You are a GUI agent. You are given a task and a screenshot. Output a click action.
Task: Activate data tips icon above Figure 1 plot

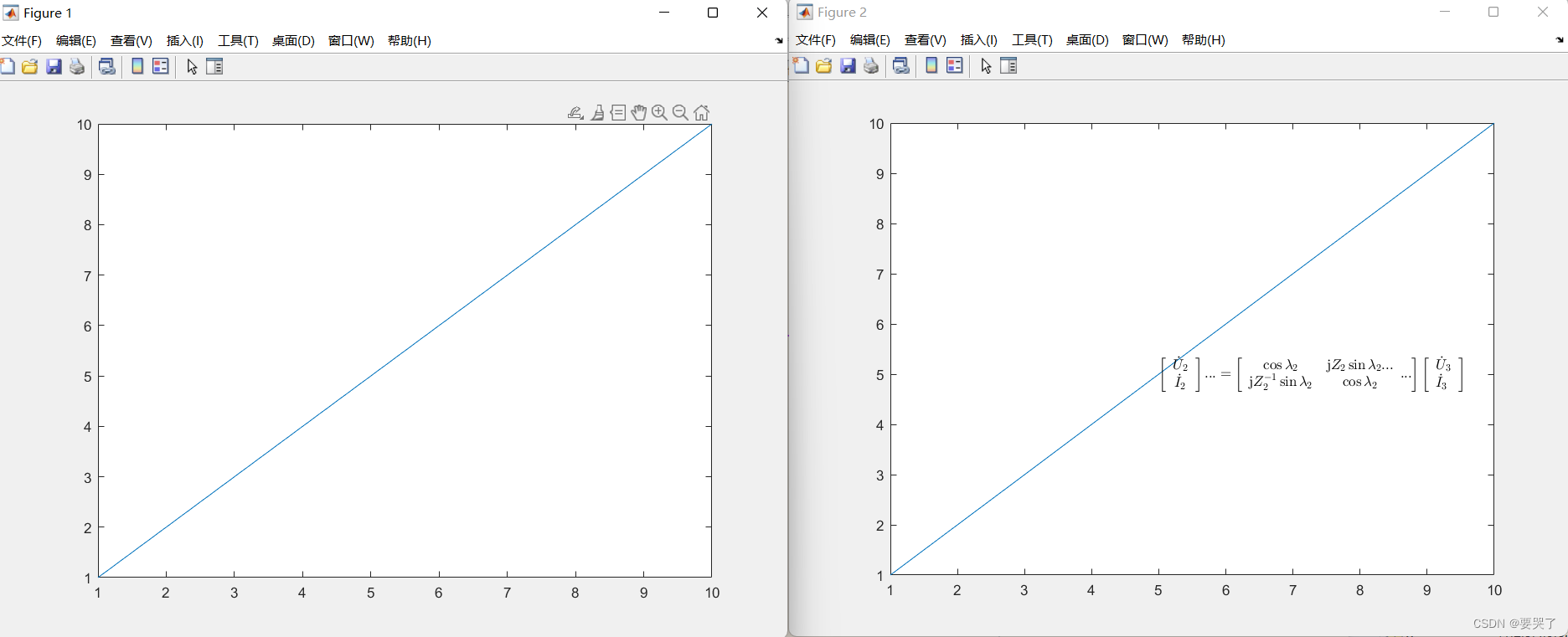click(618, 113)
